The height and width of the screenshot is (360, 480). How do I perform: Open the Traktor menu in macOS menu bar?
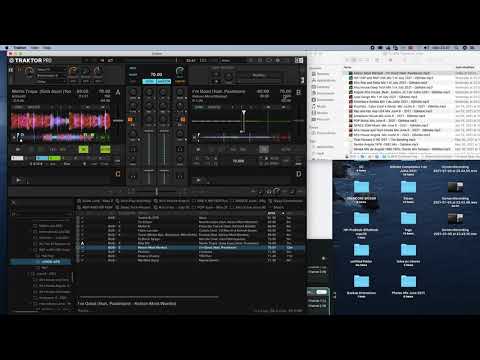(x=20, y=48)
